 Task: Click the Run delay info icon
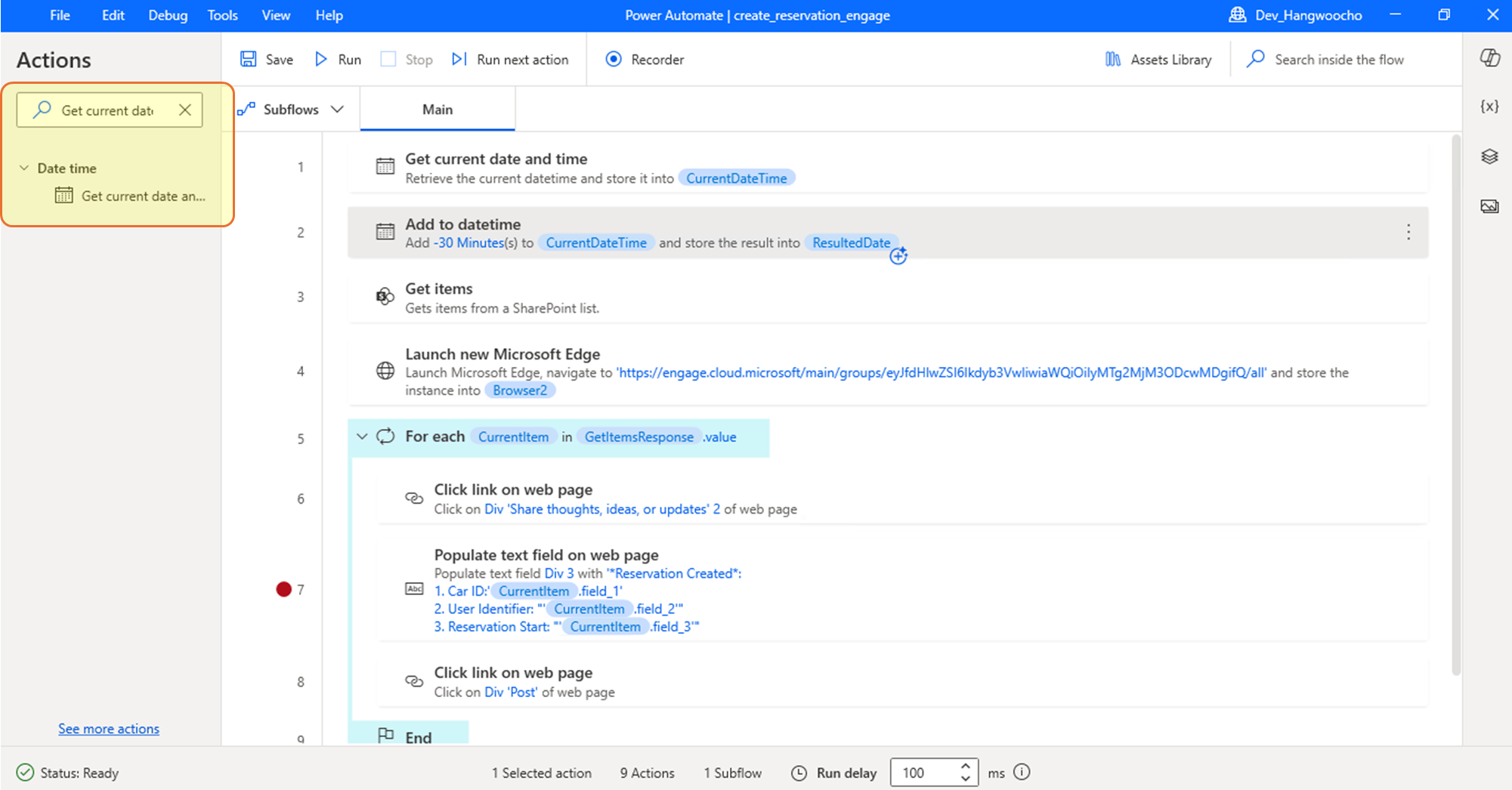1022,772
